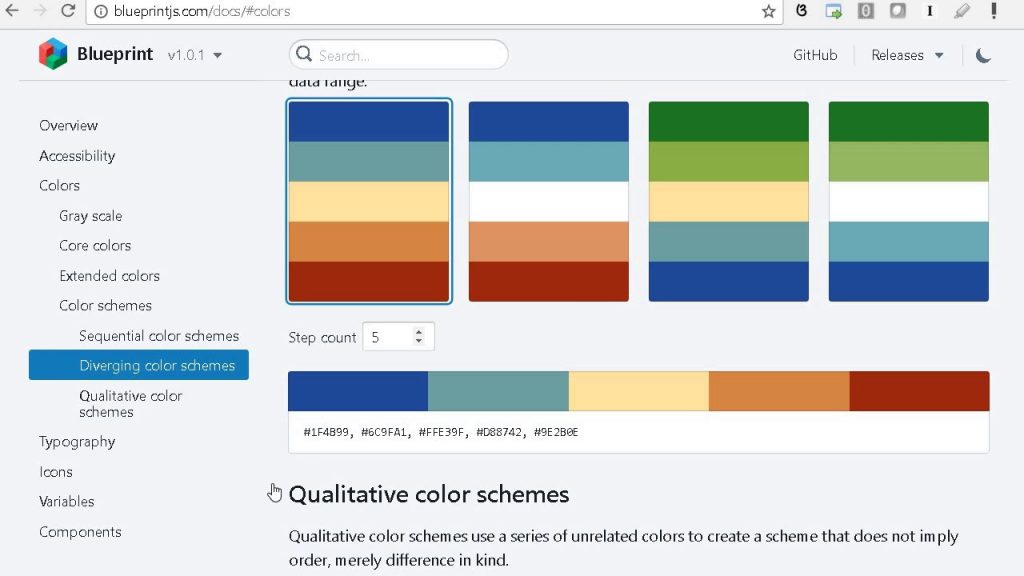Click the Search input field
This screenshot has width=1024, height=576.
(398, 54)
